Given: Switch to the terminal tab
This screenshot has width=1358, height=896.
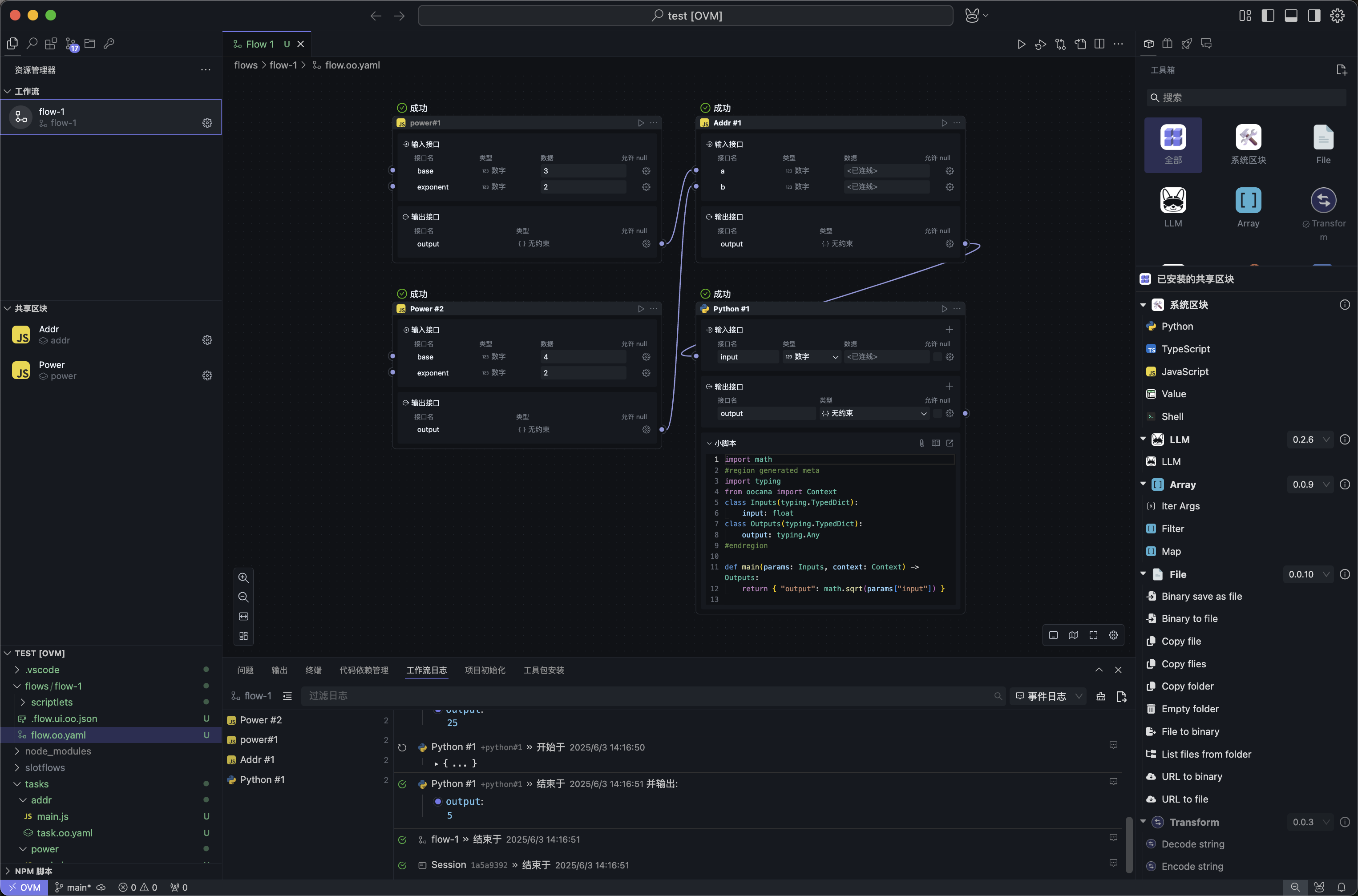Looking at the screenshot, I should [313, 670].
